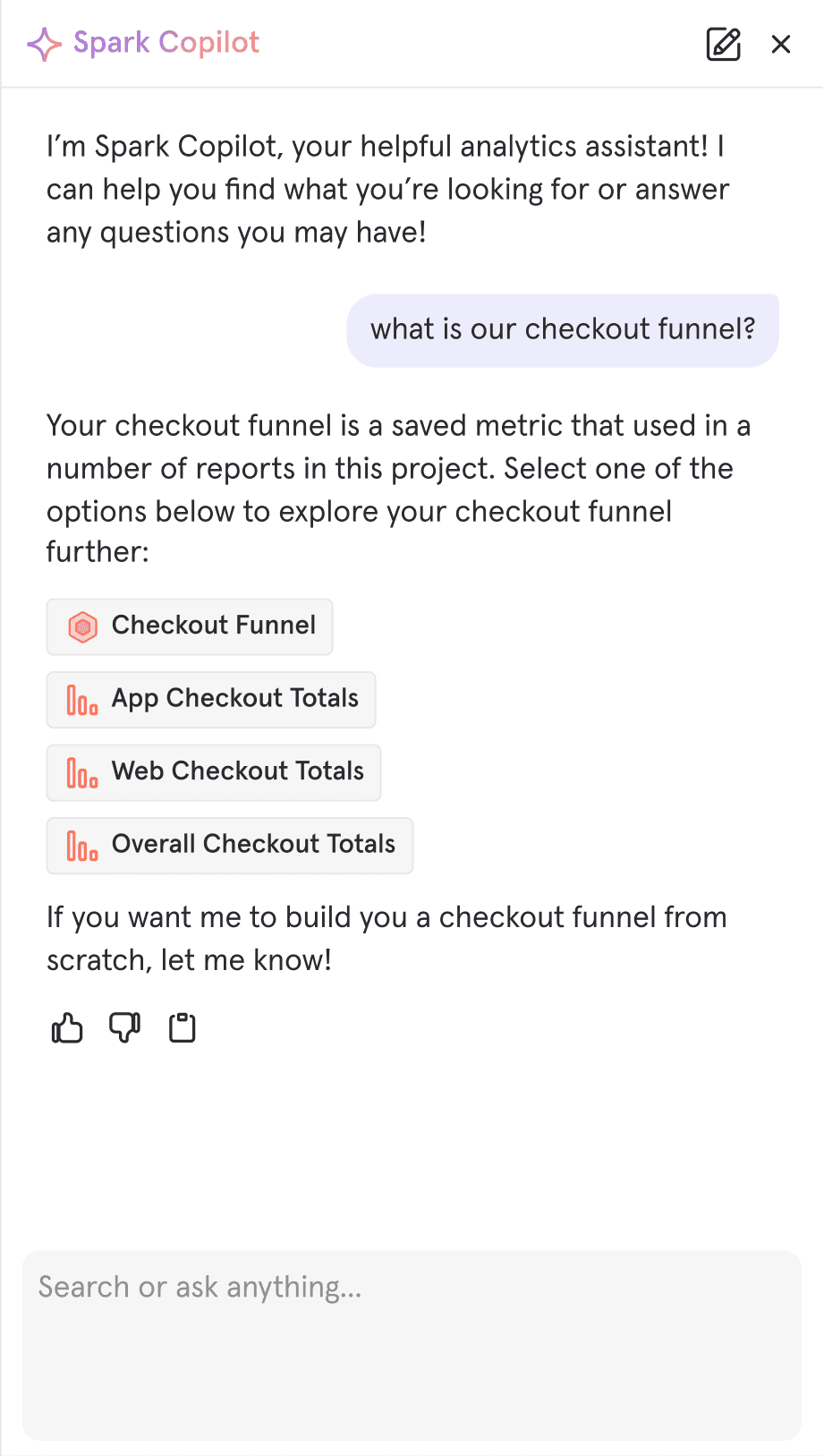
Task: Open the Checkout Funnel saved metric
Action: click(190, 626)
